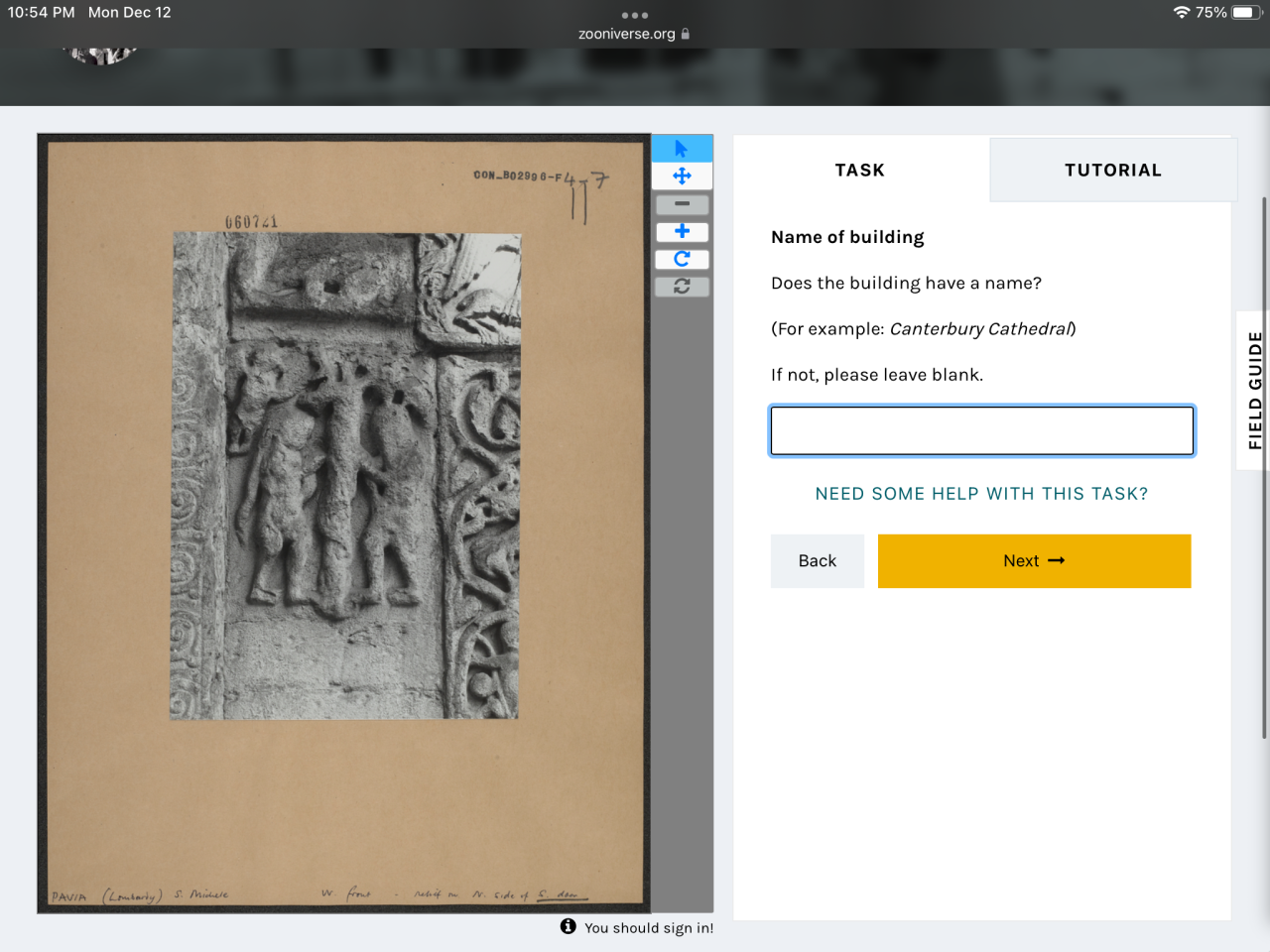Open 'Need some help with this task?'
Viewport: 1270px width, 952px height.
click(x=981, y=494)
